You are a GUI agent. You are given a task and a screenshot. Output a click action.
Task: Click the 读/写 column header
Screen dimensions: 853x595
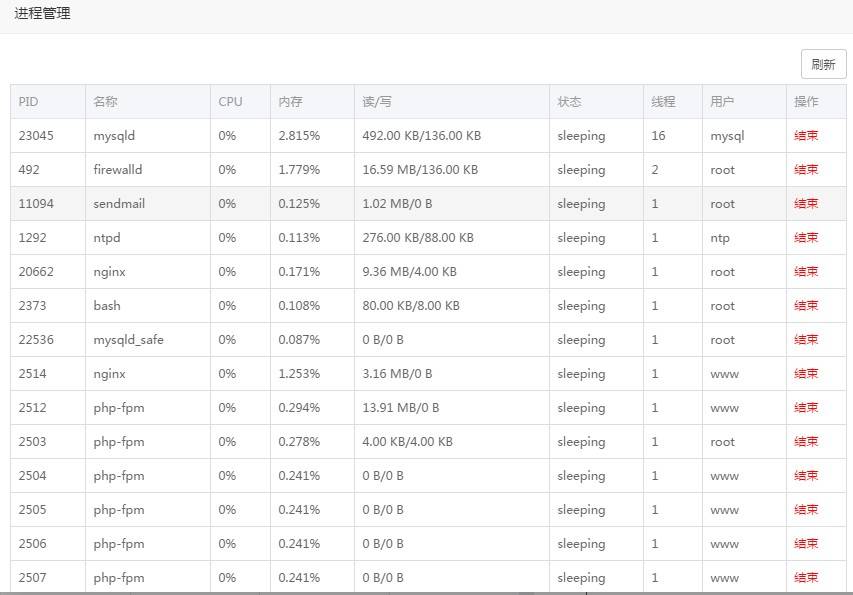(377, 102)
